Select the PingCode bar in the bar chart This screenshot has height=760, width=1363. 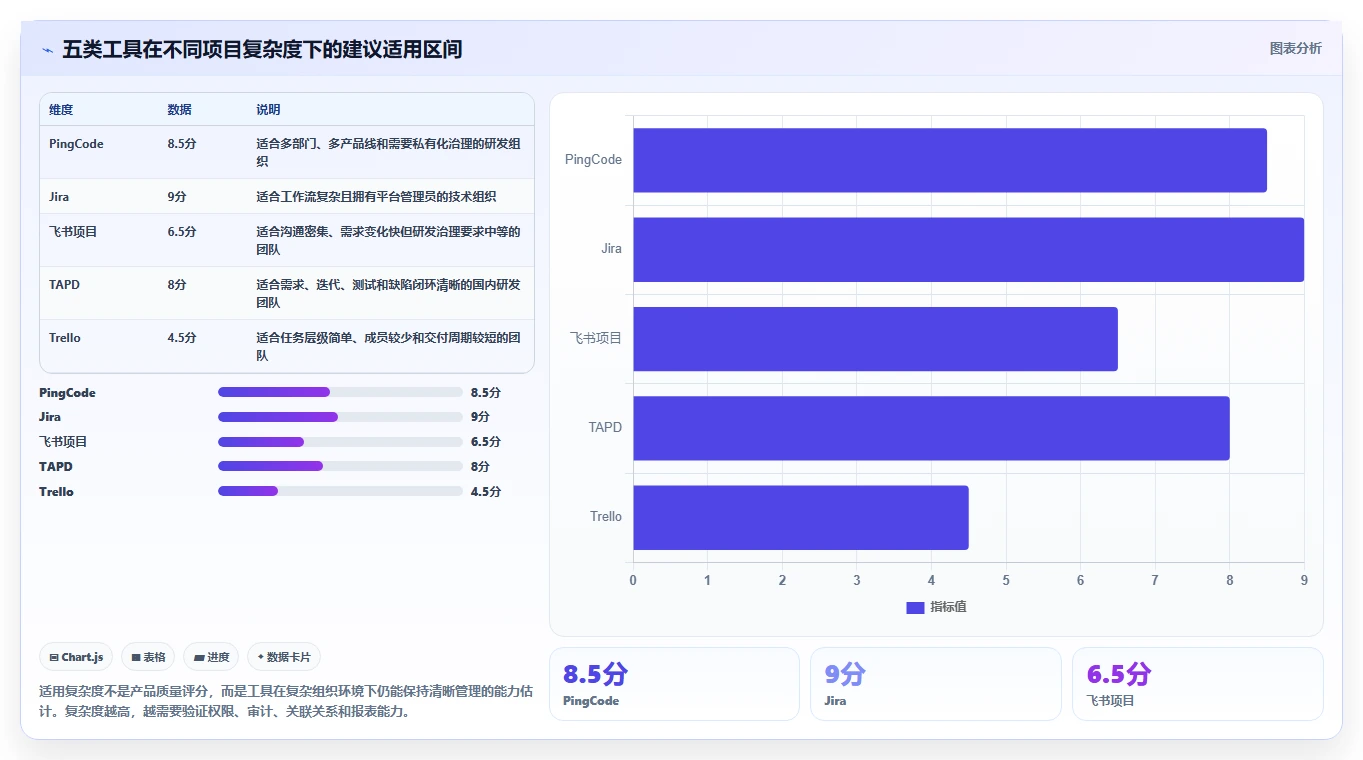[x=950, y=160]
